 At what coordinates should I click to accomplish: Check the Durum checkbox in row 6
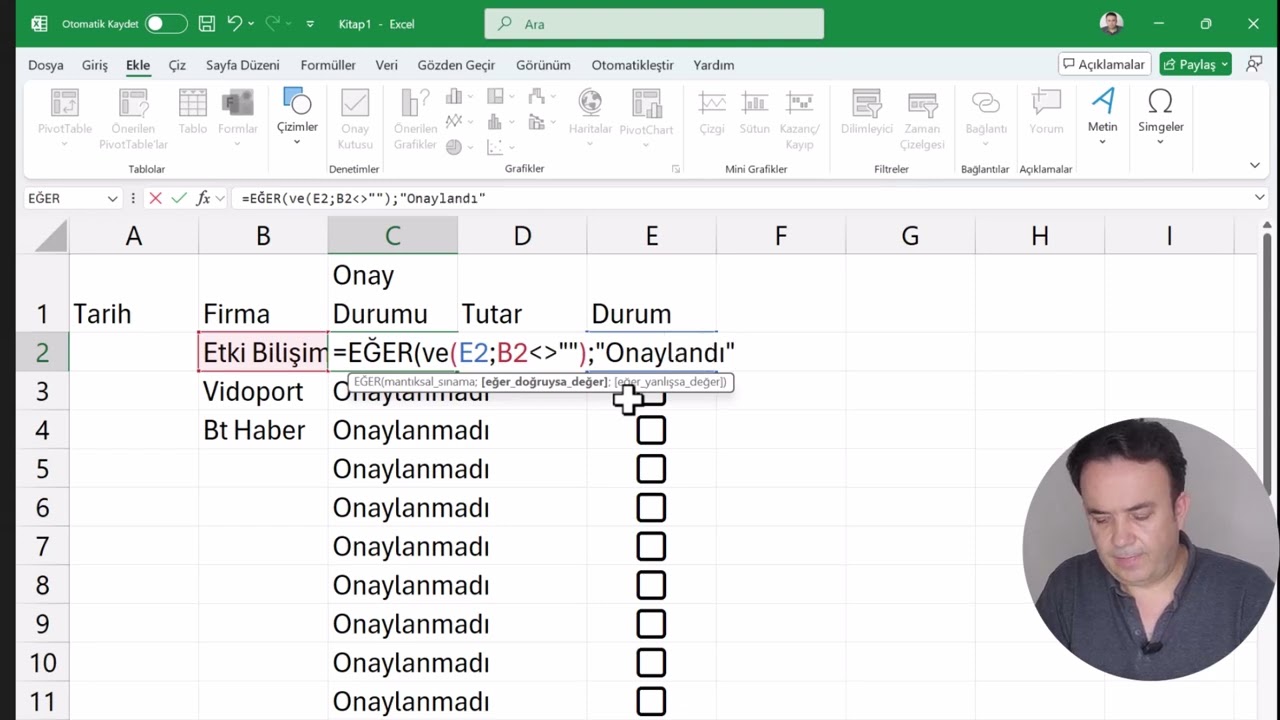point(651,508)
